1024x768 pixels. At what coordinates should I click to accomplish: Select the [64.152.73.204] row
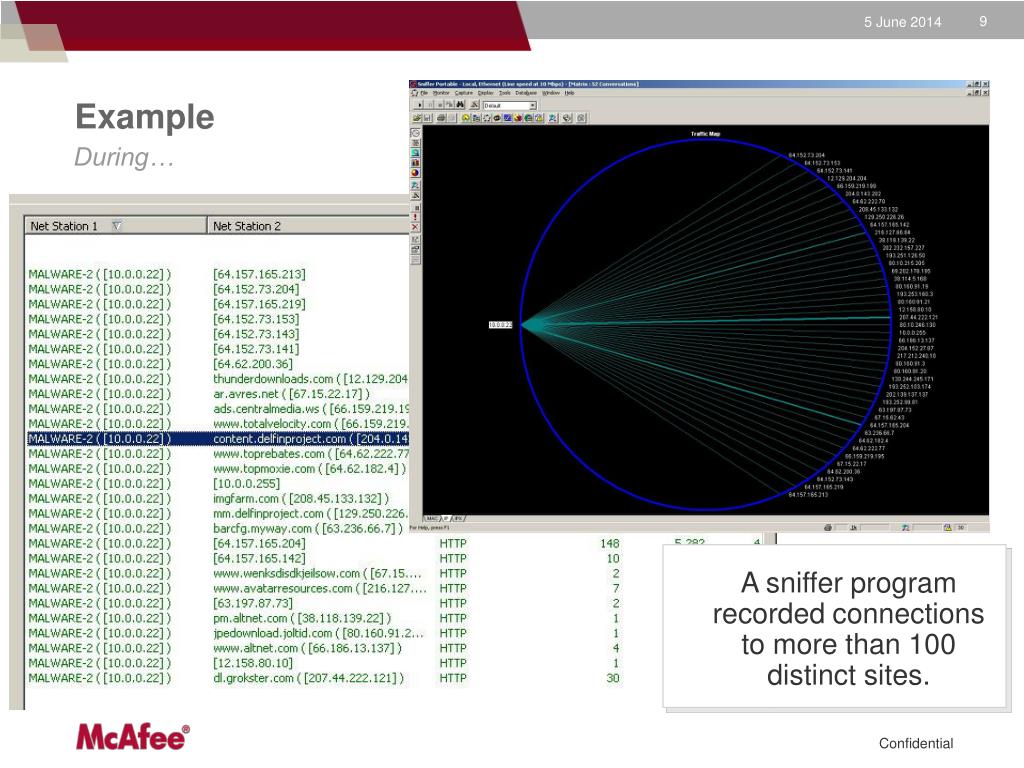click(218, 289)
